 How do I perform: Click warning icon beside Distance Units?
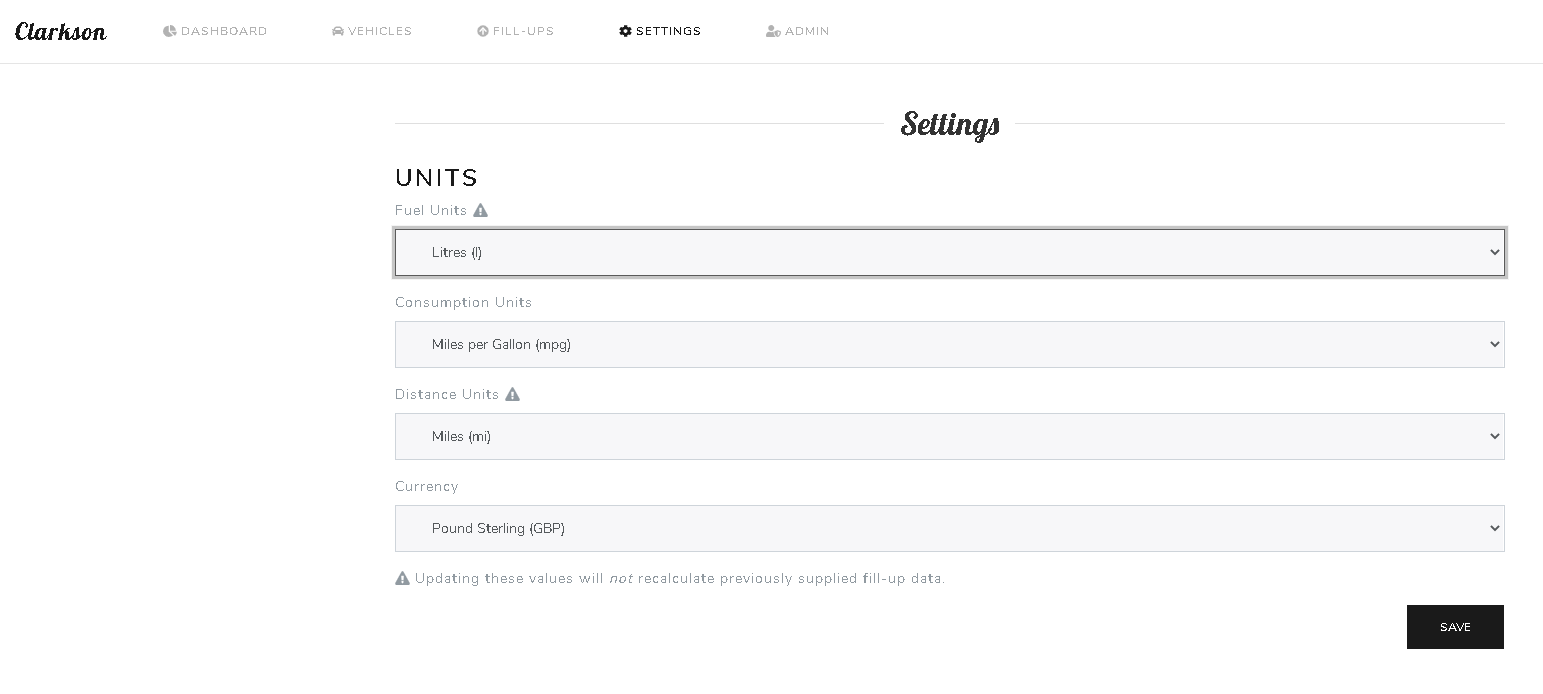[x=513, y=394]
